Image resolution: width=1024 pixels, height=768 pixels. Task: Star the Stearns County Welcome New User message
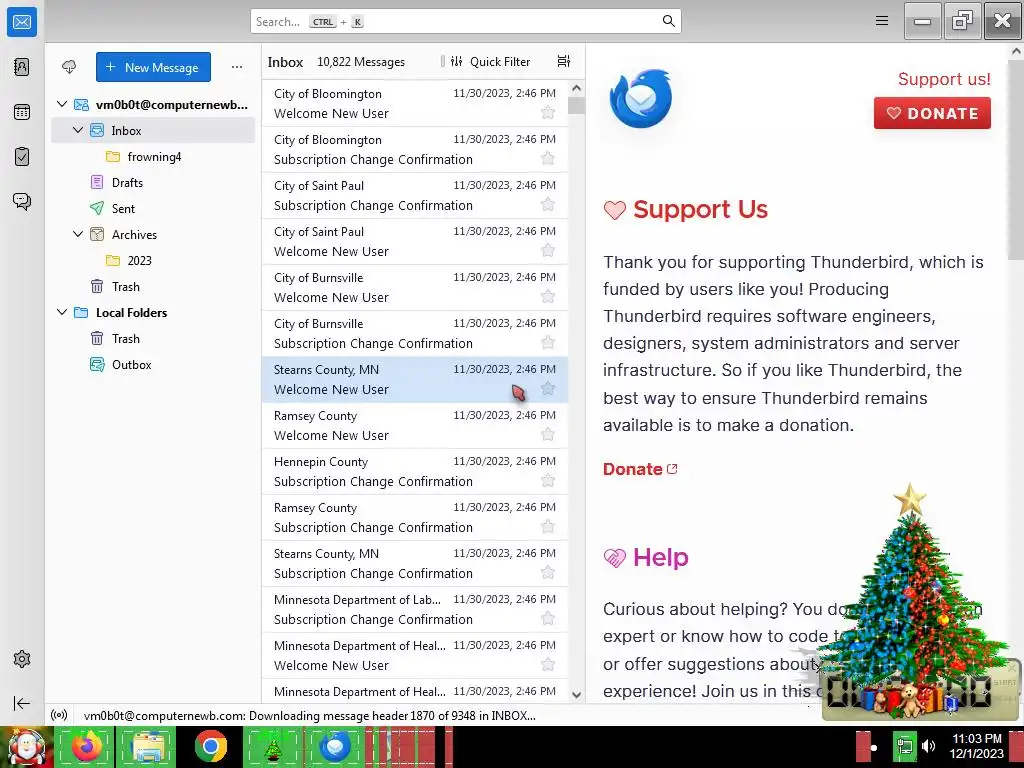click(548, 389)
